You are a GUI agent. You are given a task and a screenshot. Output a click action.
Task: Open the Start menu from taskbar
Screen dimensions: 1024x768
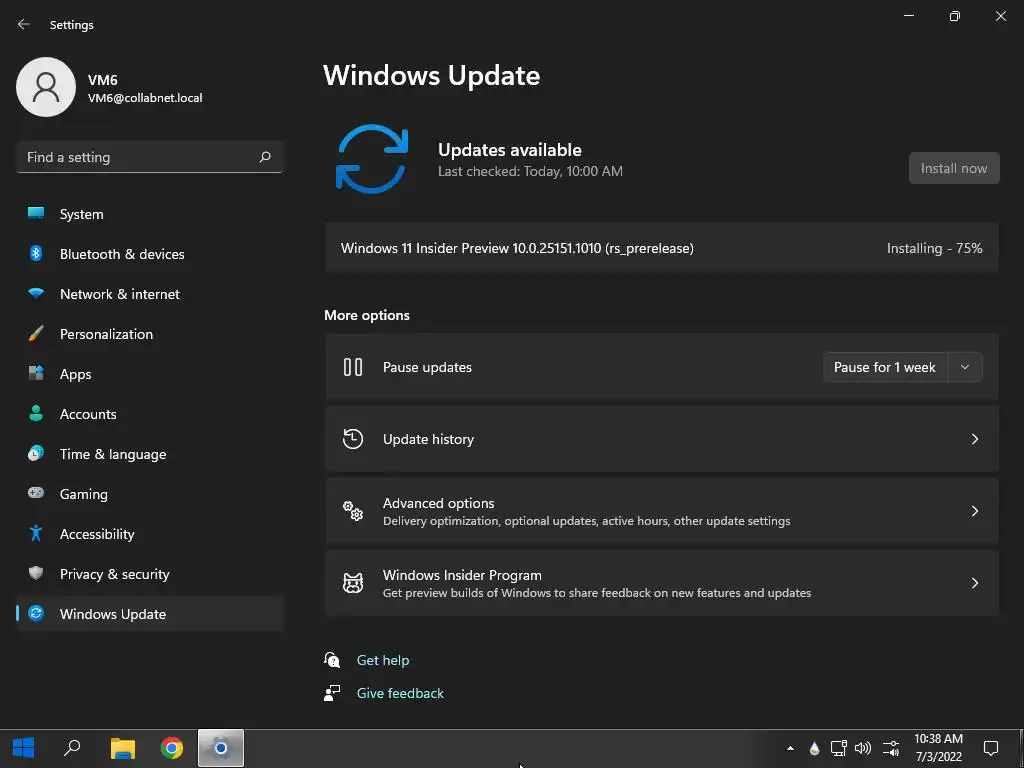pyautogui.click(x=24, y=748)
